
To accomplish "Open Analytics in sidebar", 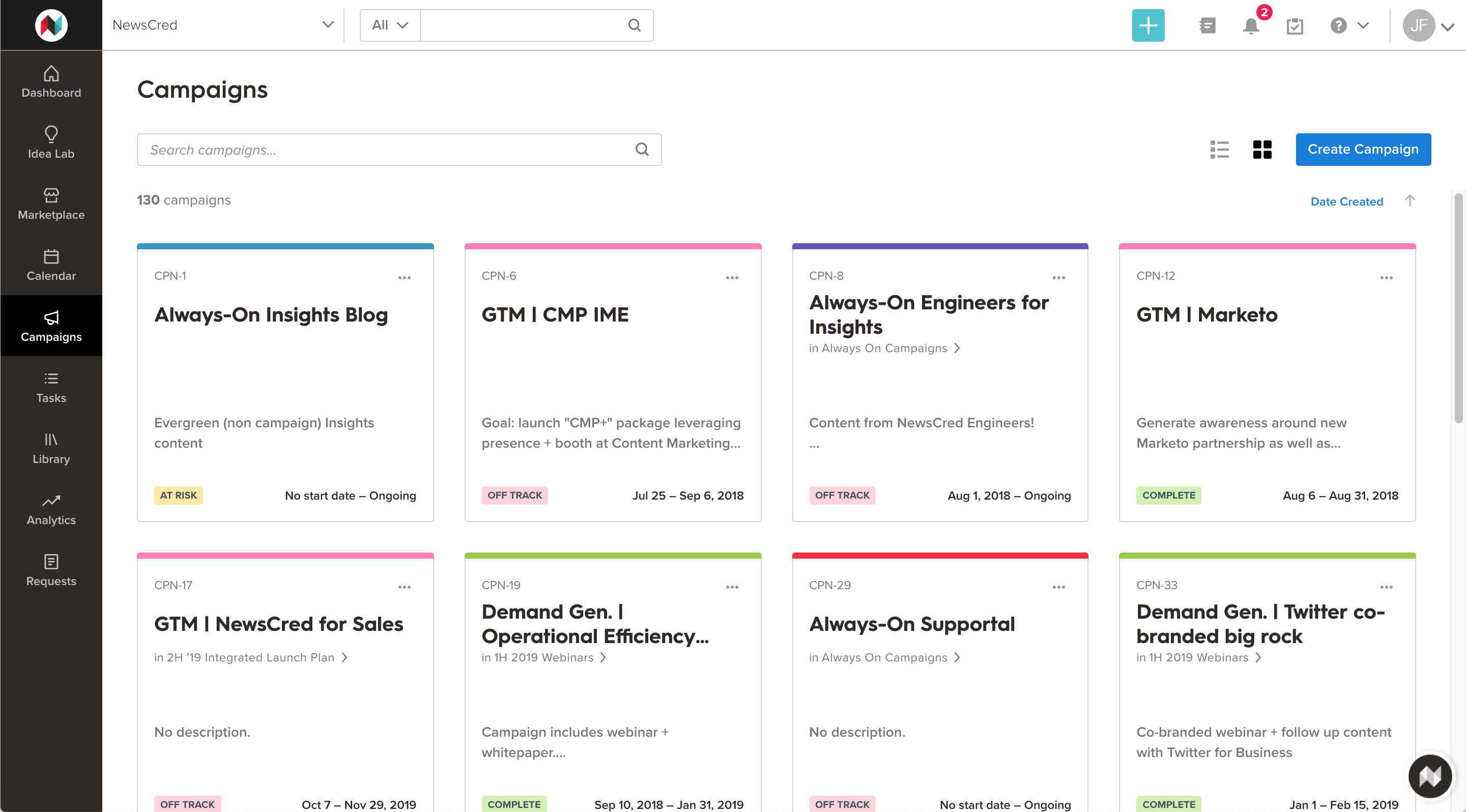I will point(51,509).
